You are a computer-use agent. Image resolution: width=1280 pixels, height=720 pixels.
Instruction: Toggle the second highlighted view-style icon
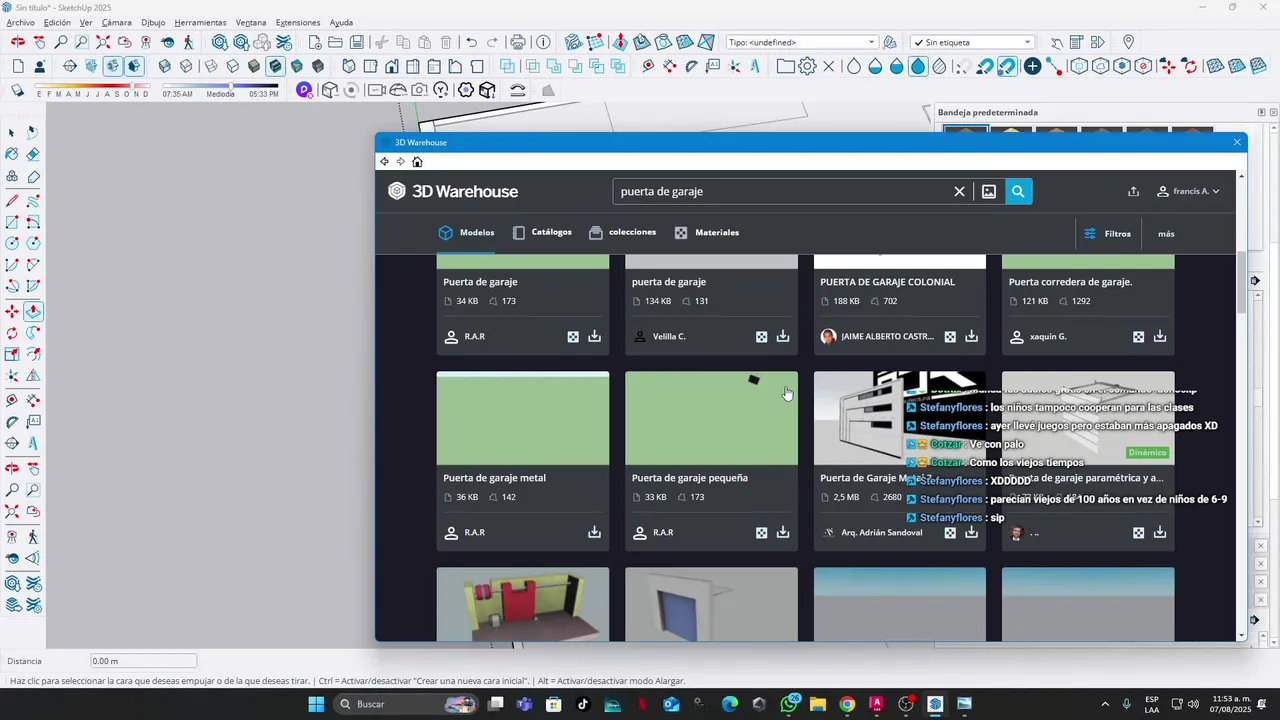tap(134, 66)
